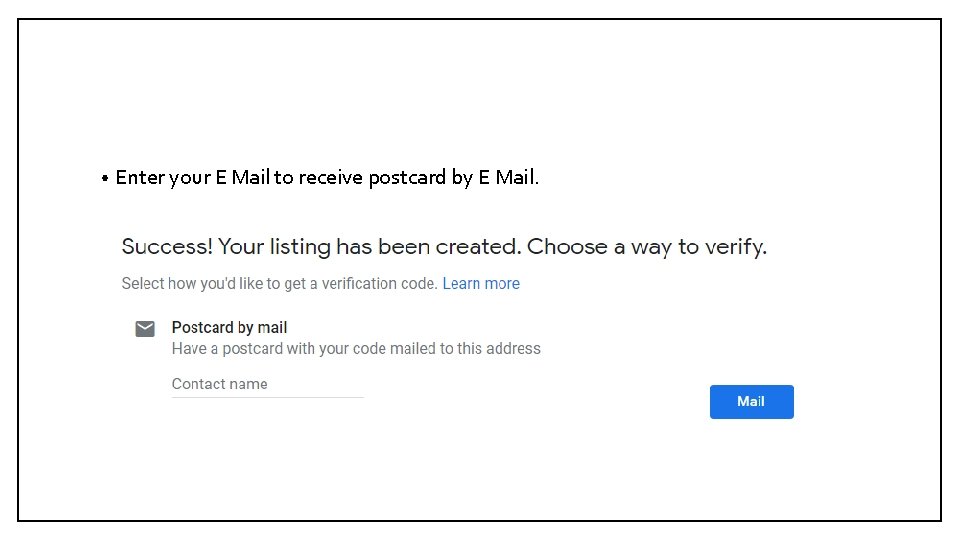The height and width of the screenshot is (540, 960).
Task: Click the word 'Postcard' in the option title
Action: click(203, 328)
